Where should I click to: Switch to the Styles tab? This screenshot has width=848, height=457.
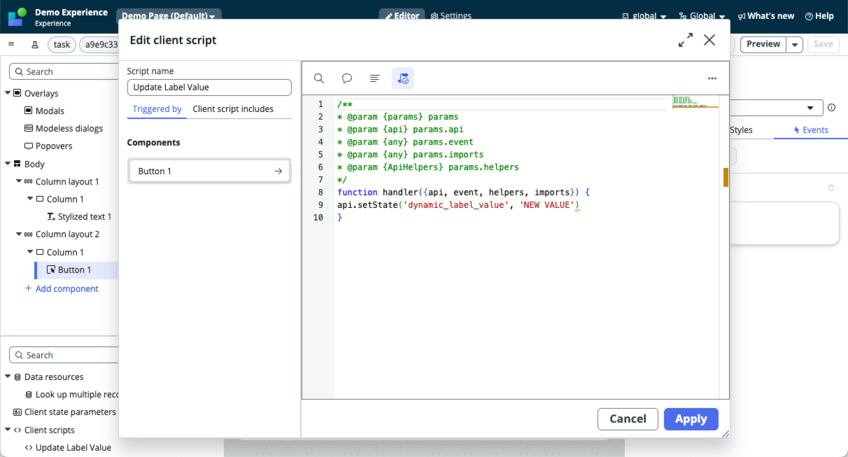(x=741, y=130)
